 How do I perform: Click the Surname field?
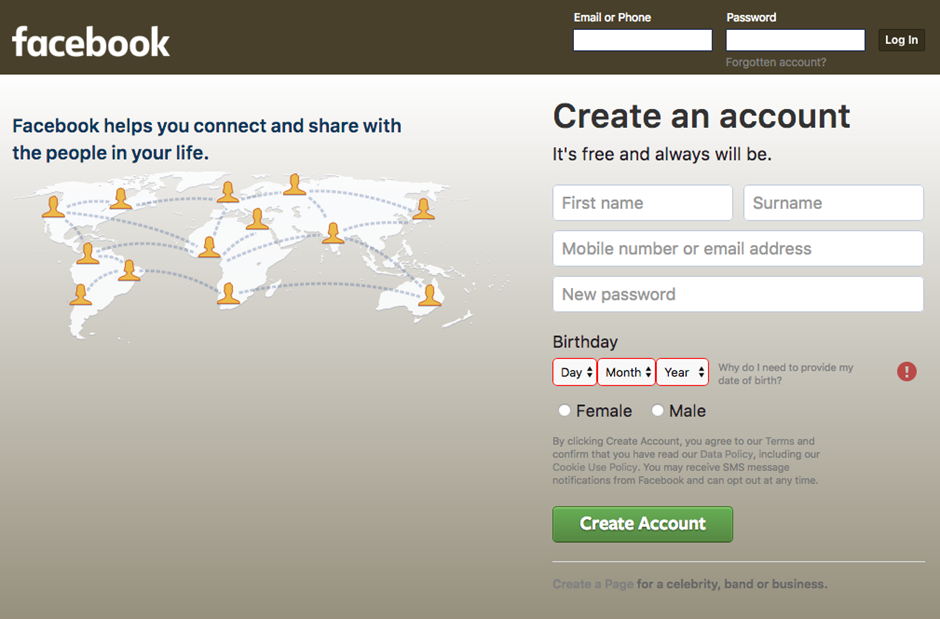(833, 203)
